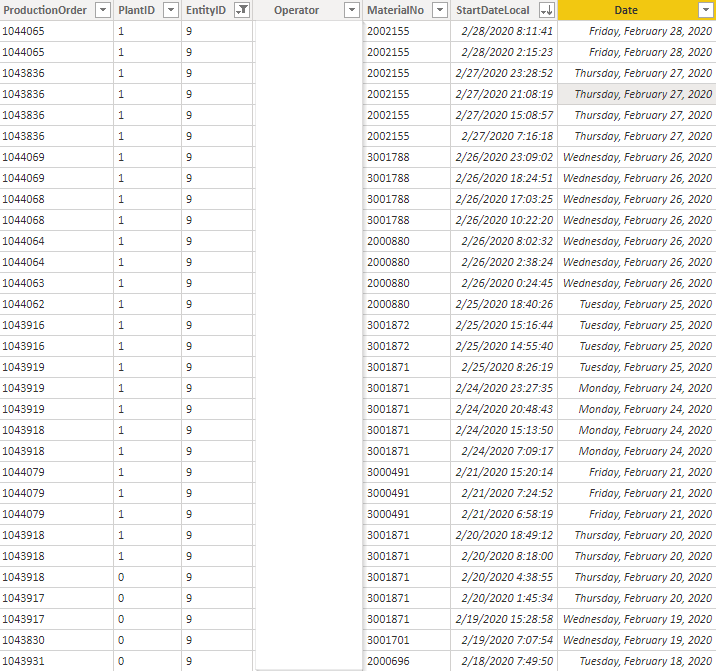
Task: Click the cell 2/18/2020 7:49:50
Action: click(x=504, y=661)
